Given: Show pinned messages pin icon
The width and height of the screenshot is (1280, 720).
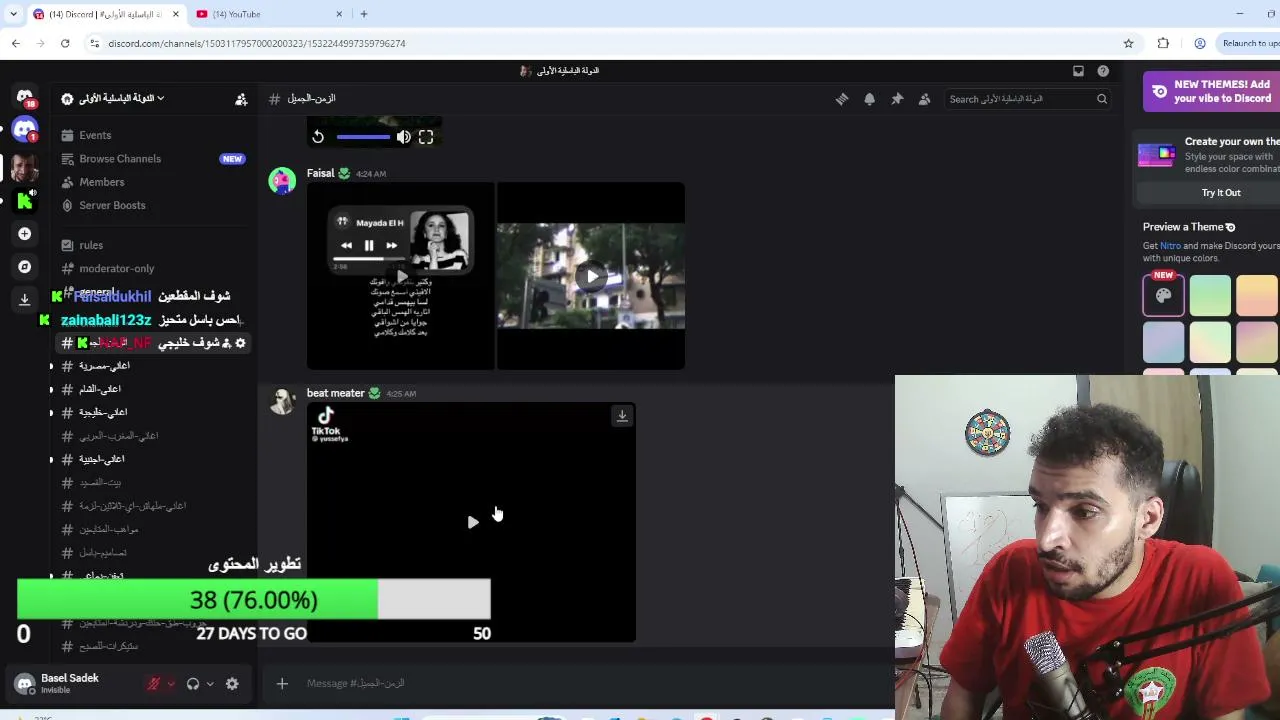Looking at the screenshot, I should coord(897,99).
